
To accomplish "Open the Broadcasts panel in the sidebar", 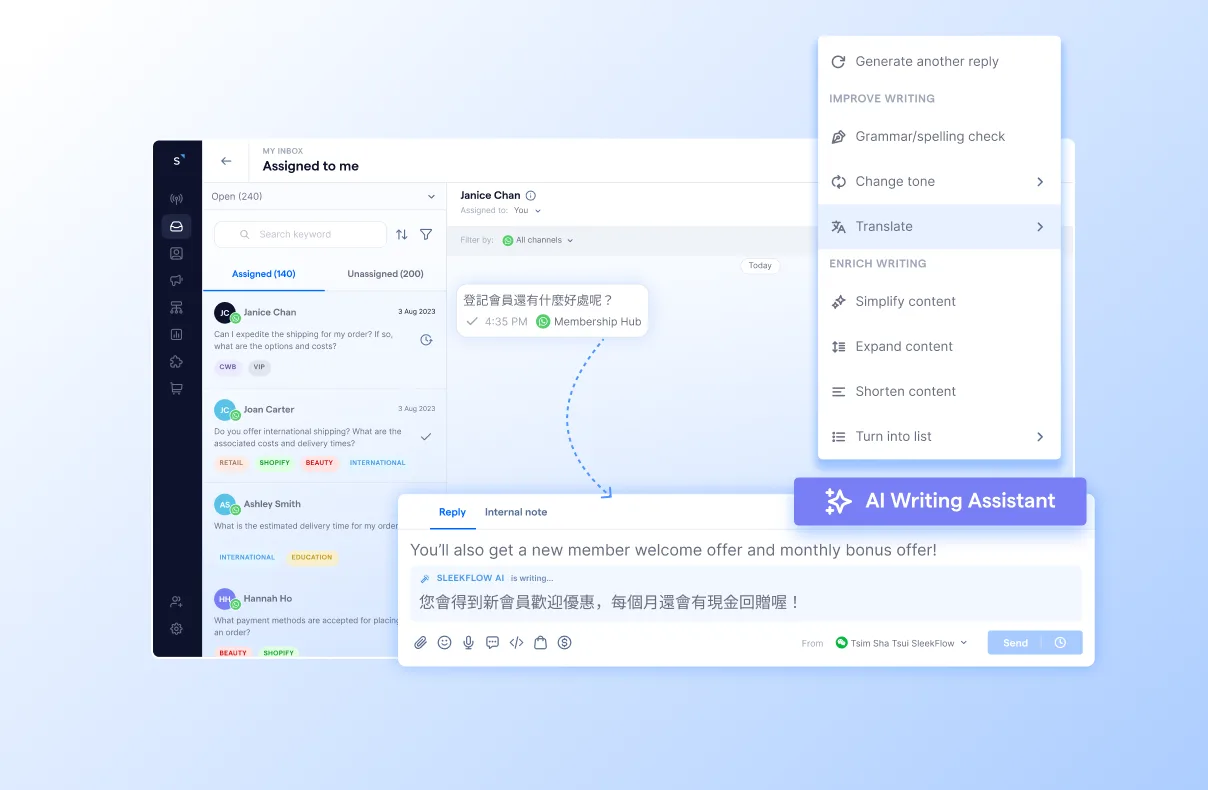I will [x=177, y=280].
